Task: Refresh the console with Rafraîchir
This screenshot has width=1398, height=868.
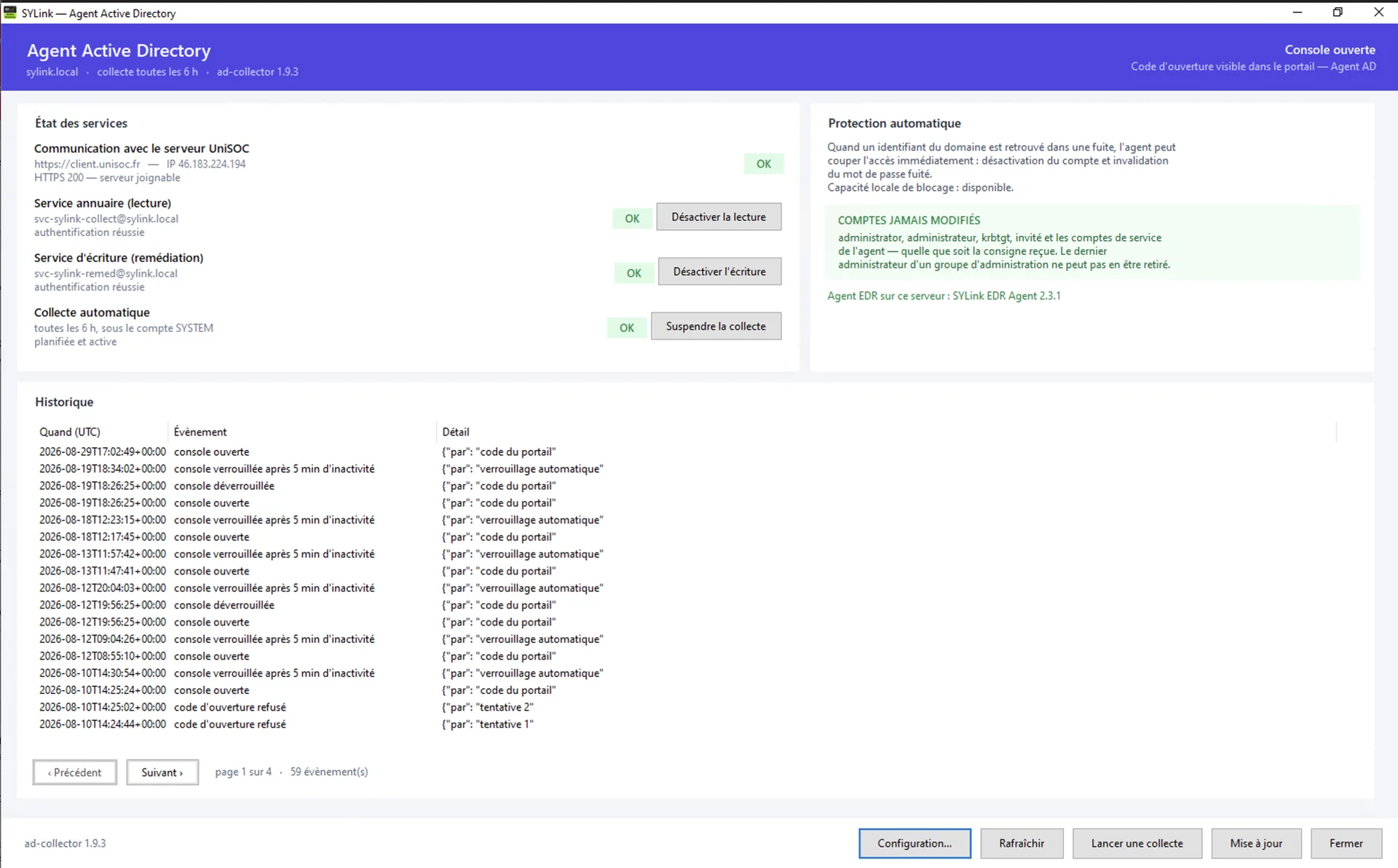Action: (1022, 843)
